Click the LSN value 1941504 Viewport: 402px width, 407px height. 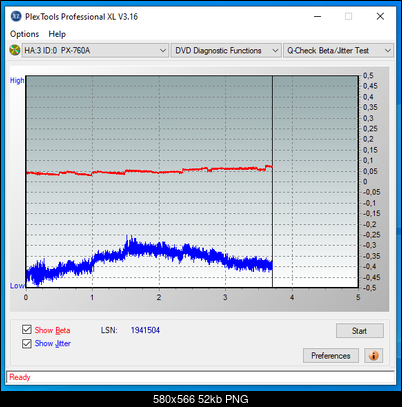click(x=145, y=330)
